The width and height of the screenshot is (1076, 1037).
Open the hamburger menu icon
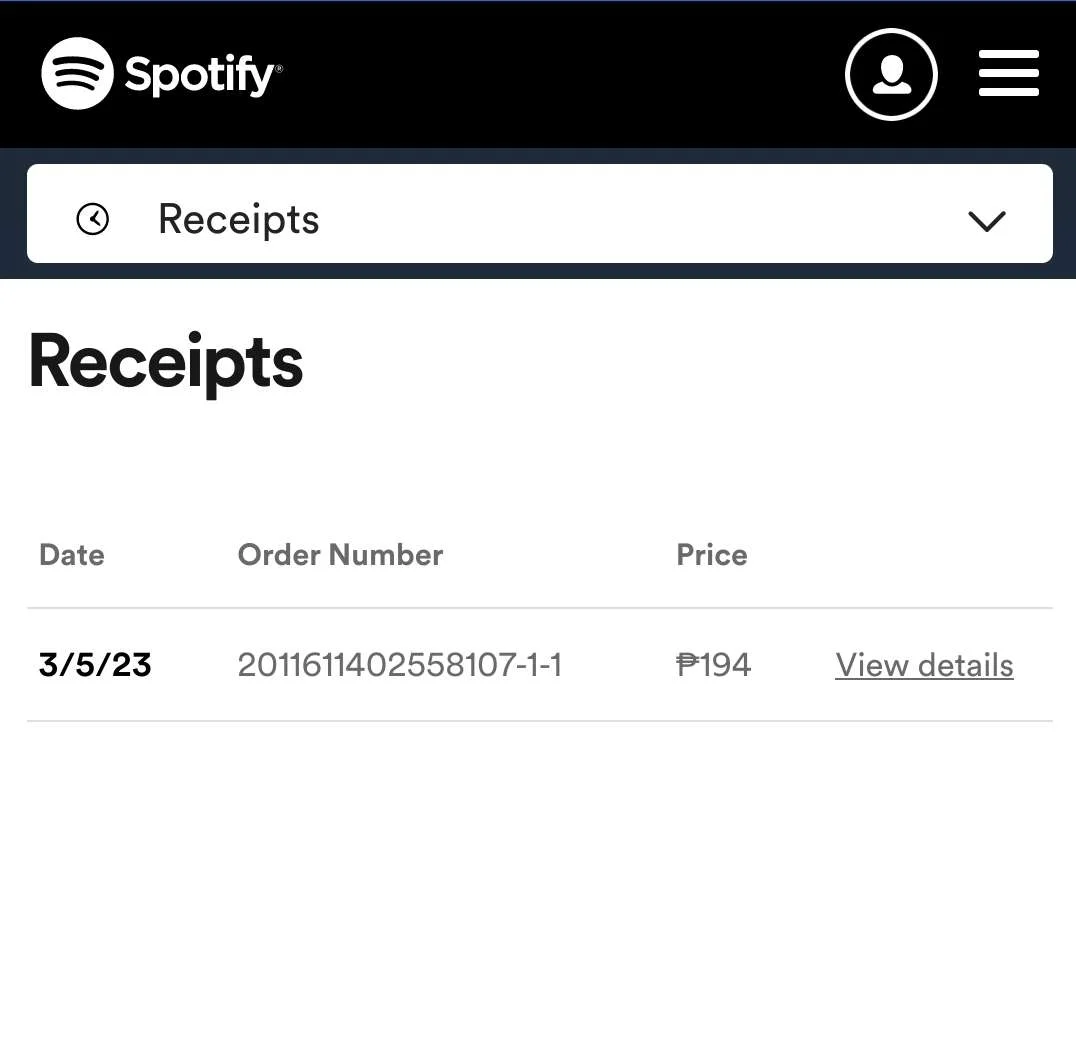point(1008,73)
